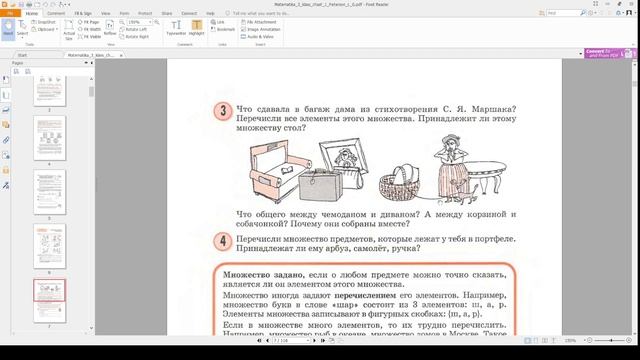Viewport: 640px width, 360px height.
Task: Insert a File Attachment
Action: [258, 22]
